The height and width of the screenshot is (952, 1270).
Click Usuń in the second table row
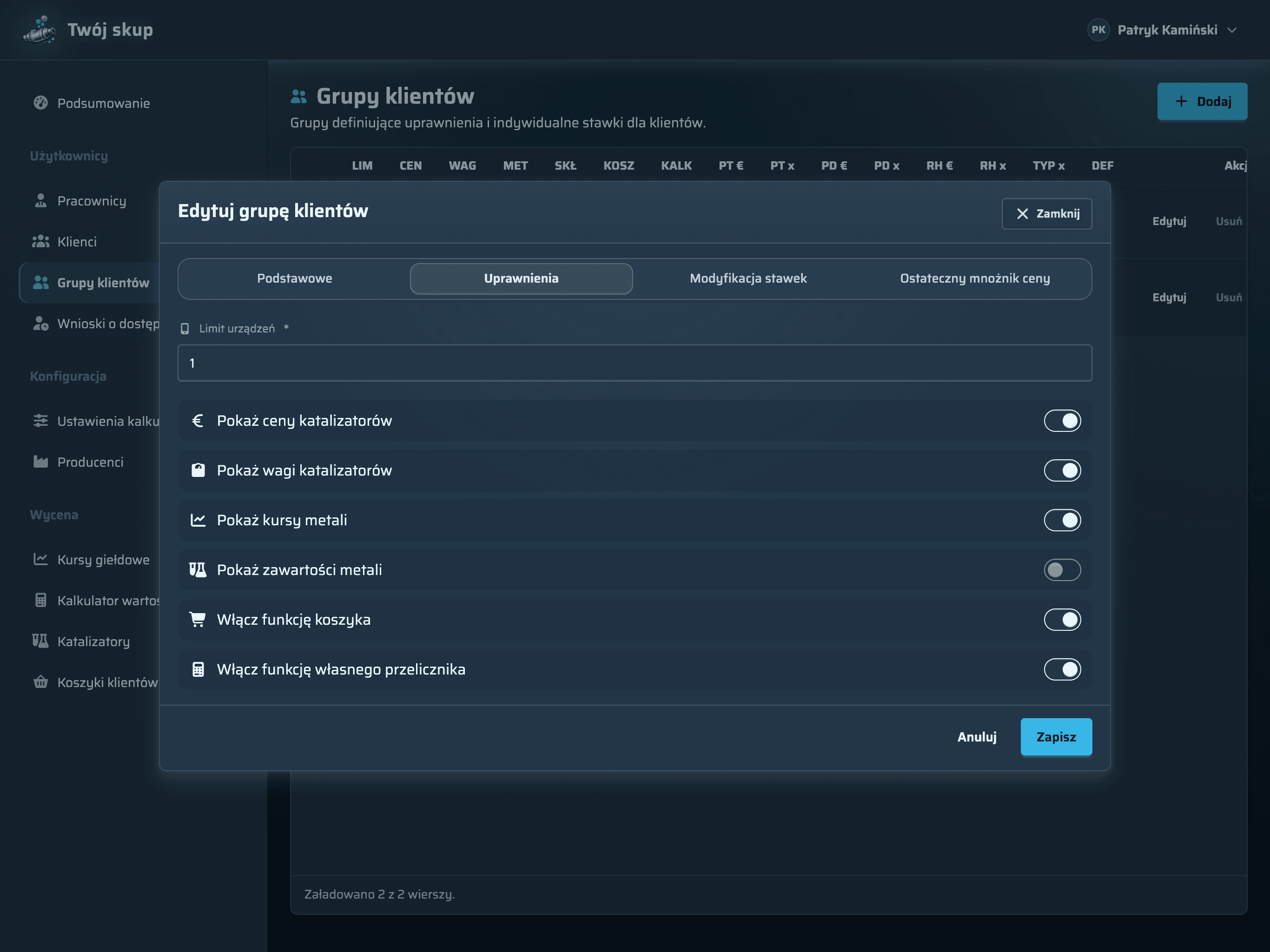click(x=1229, y=297)
